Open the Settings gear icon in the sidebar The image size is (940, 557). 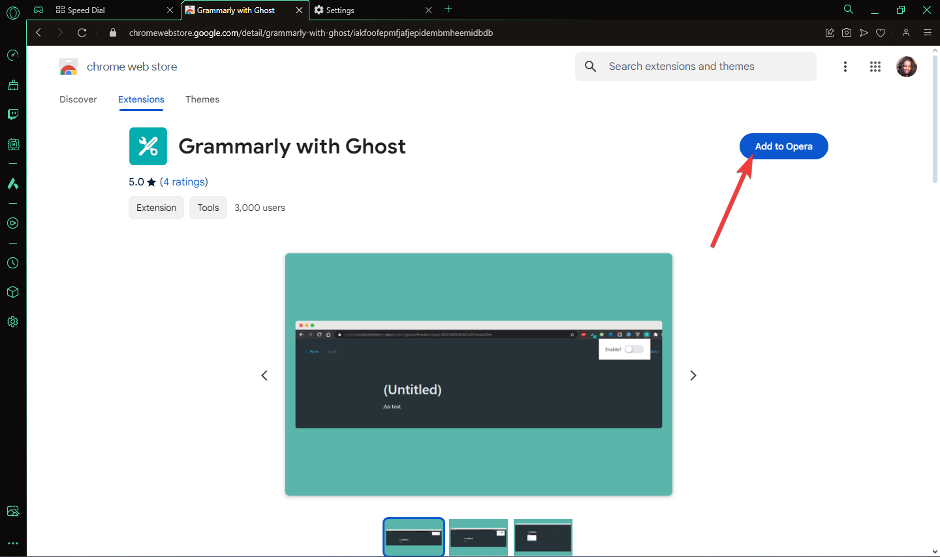pyautogui.click(x=13, y=321)
